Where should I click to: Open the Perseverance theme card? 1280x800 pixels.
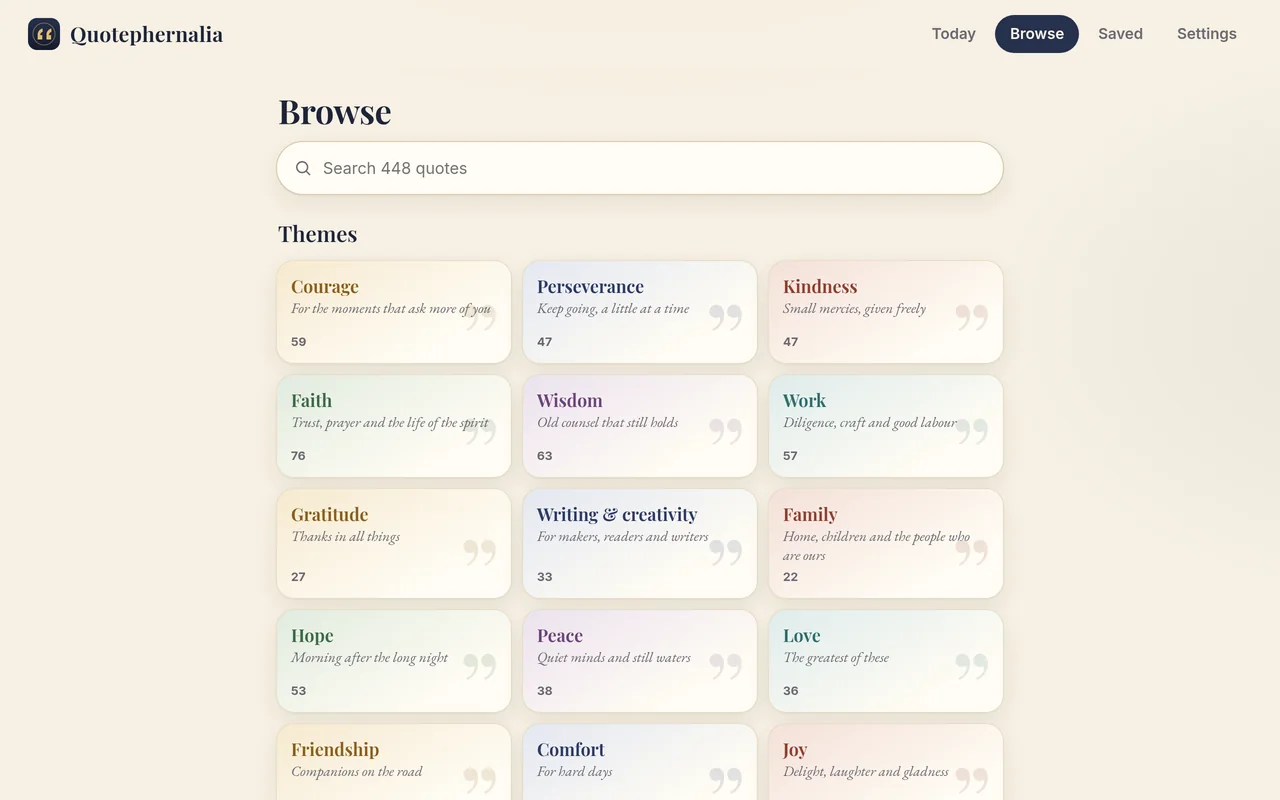click(640, 312)
